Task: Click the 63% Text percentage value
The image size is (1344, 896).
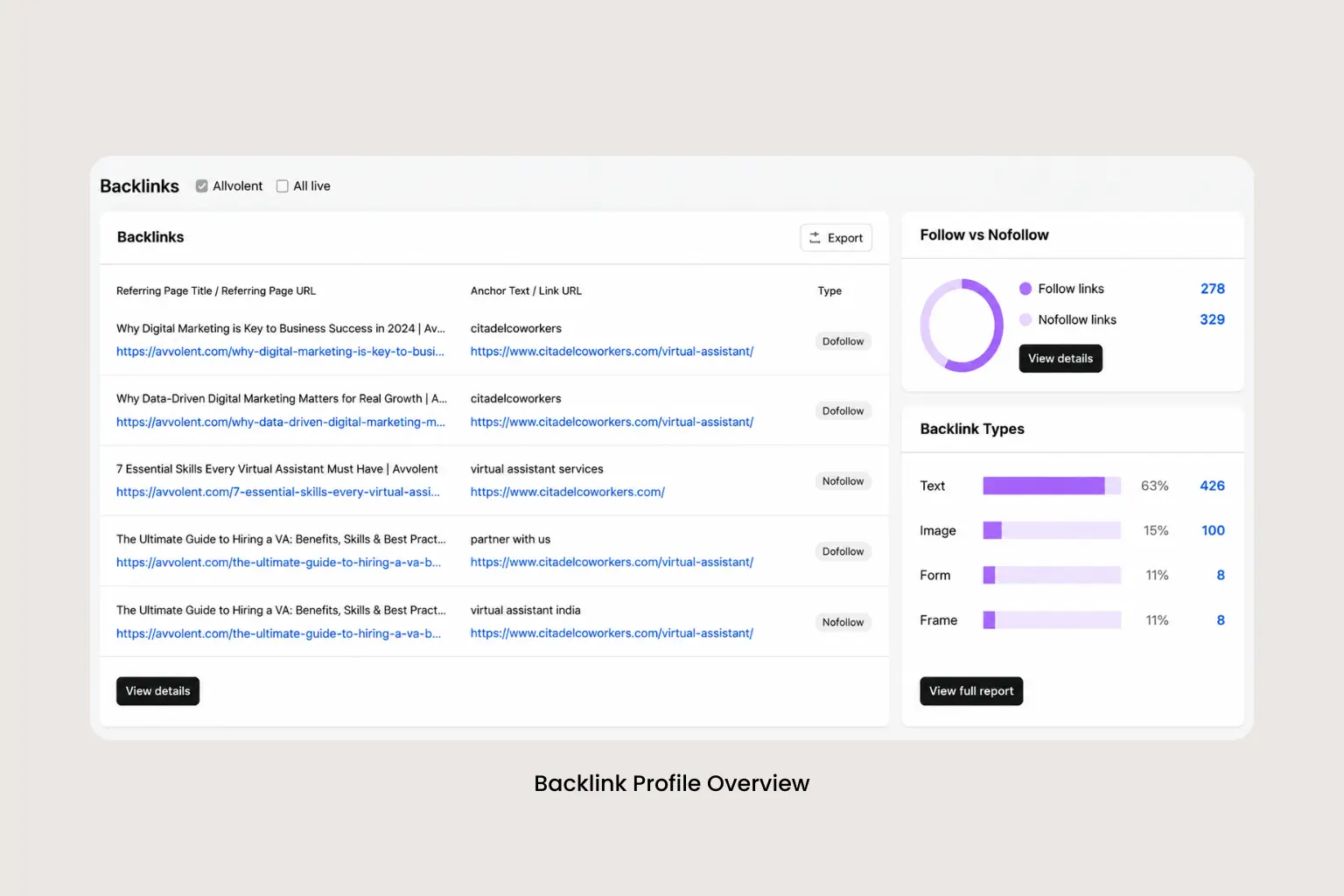Action: [1154, 486]
